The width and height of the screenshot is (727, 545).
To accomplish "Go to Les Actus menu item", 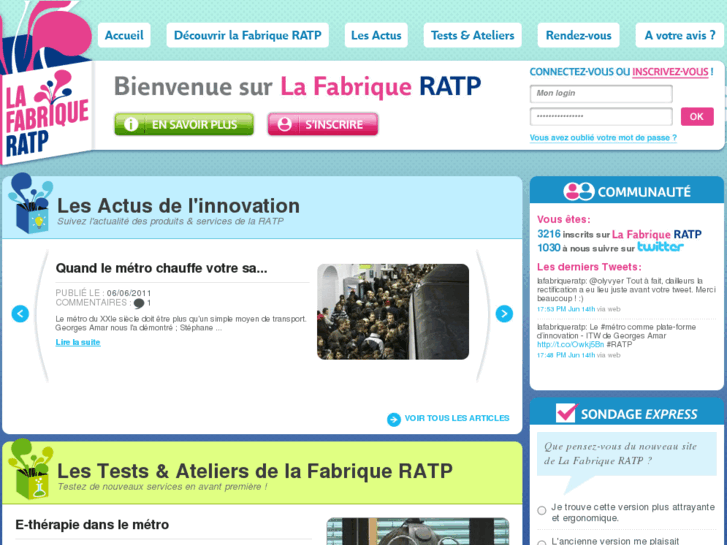I will [376, 35].
